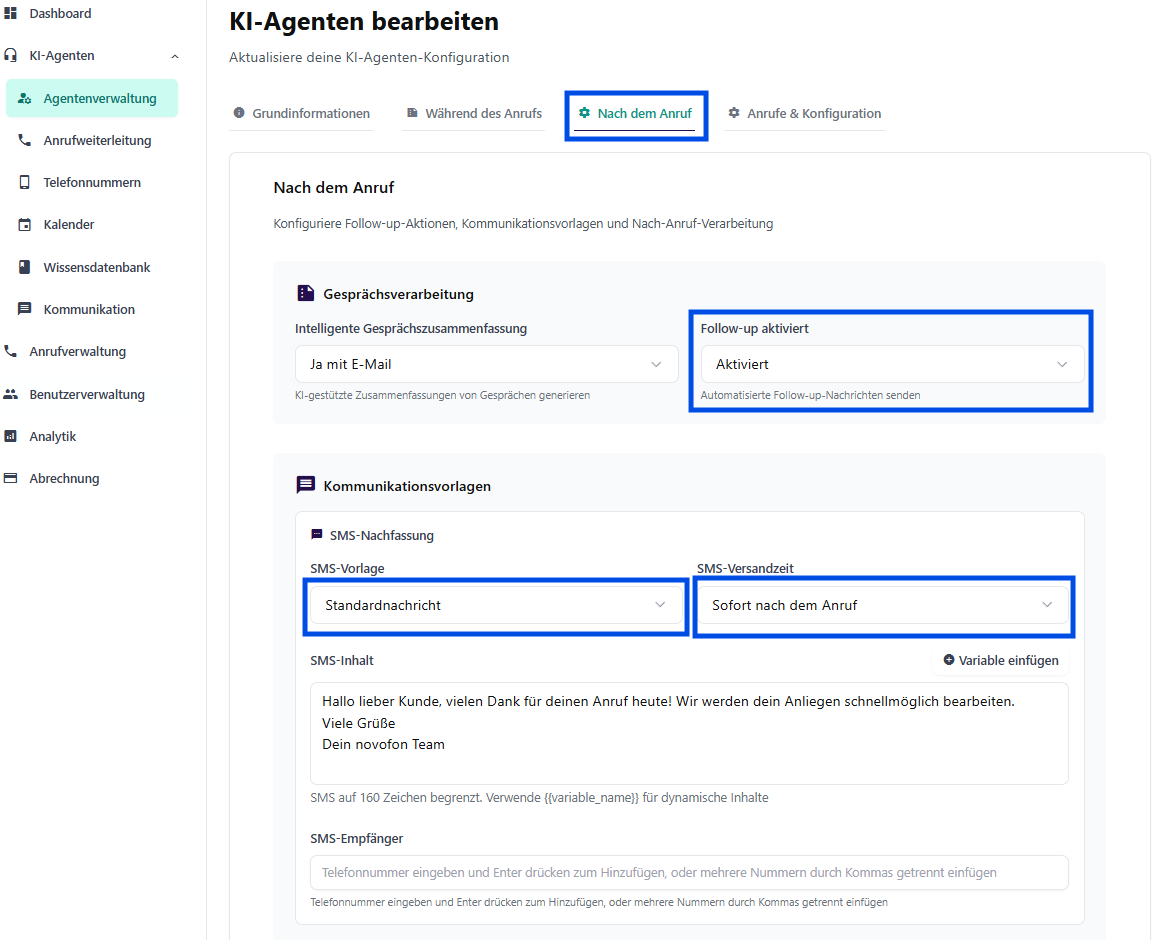
Task: Click the Analytik chart icon
Action: point(11,437)
